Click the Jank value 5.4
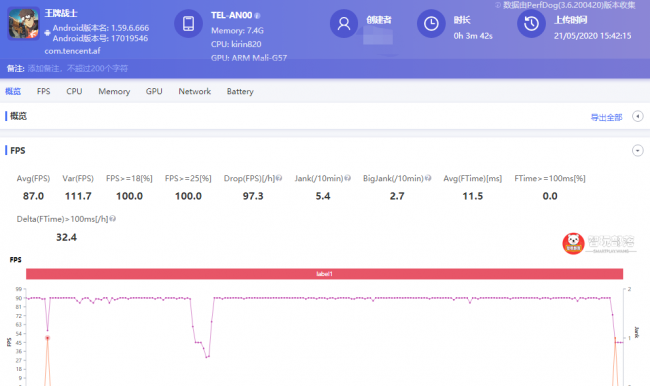 pos(323,196)
